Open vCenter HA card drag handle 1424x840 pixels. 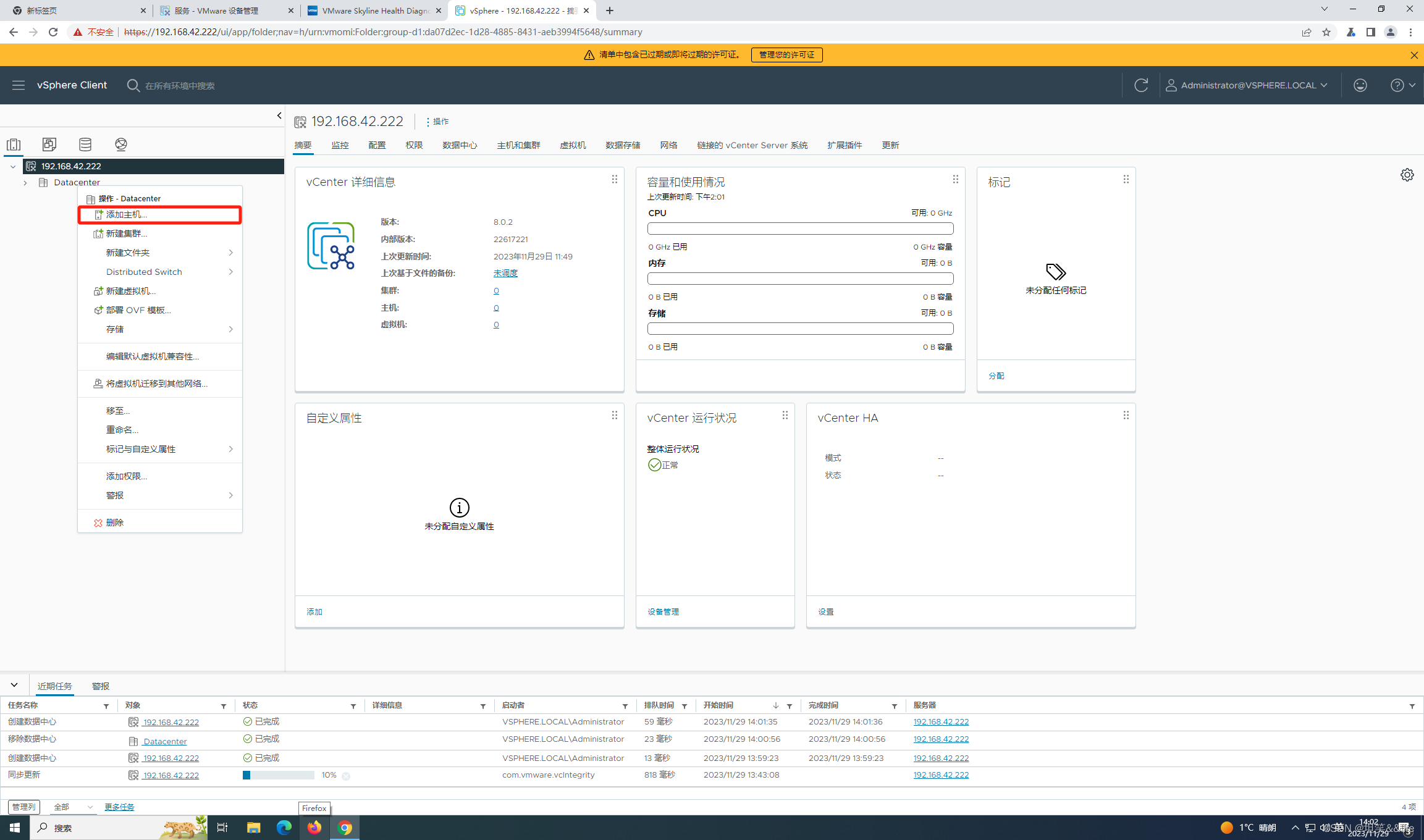[x=1126, y=415]
